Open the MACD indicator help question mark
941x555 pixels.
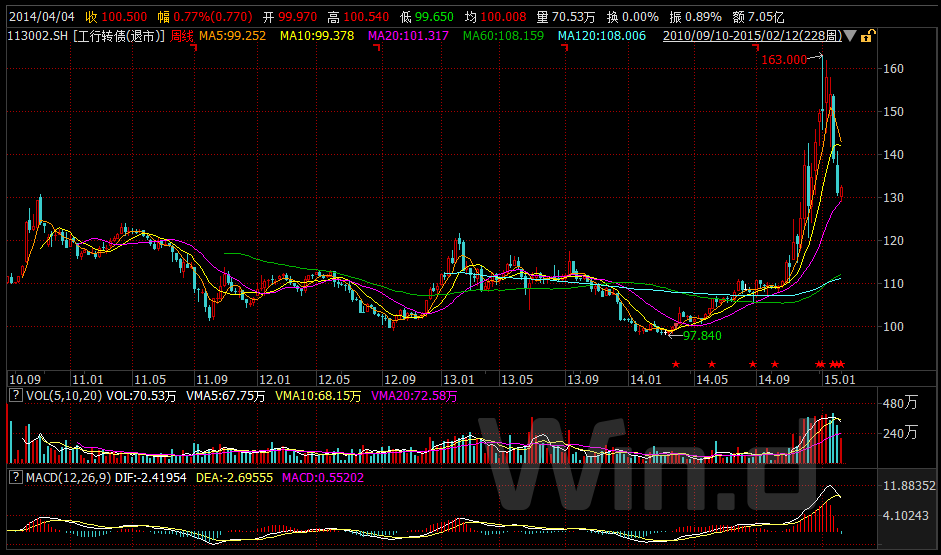pyautogui.click(x=16, y=477)
